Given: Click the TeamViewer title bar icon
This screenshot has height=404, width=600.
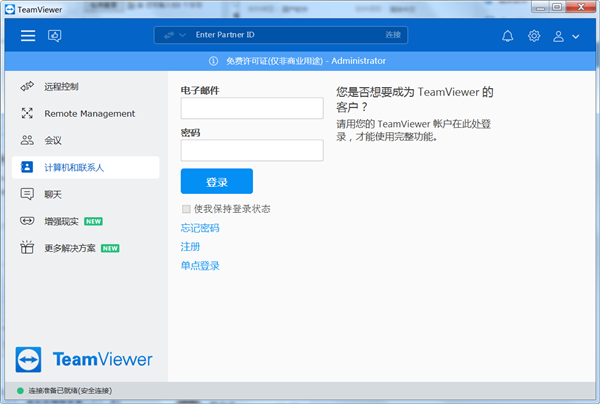Looking at the screenshot, I should (x=10, y=9).
